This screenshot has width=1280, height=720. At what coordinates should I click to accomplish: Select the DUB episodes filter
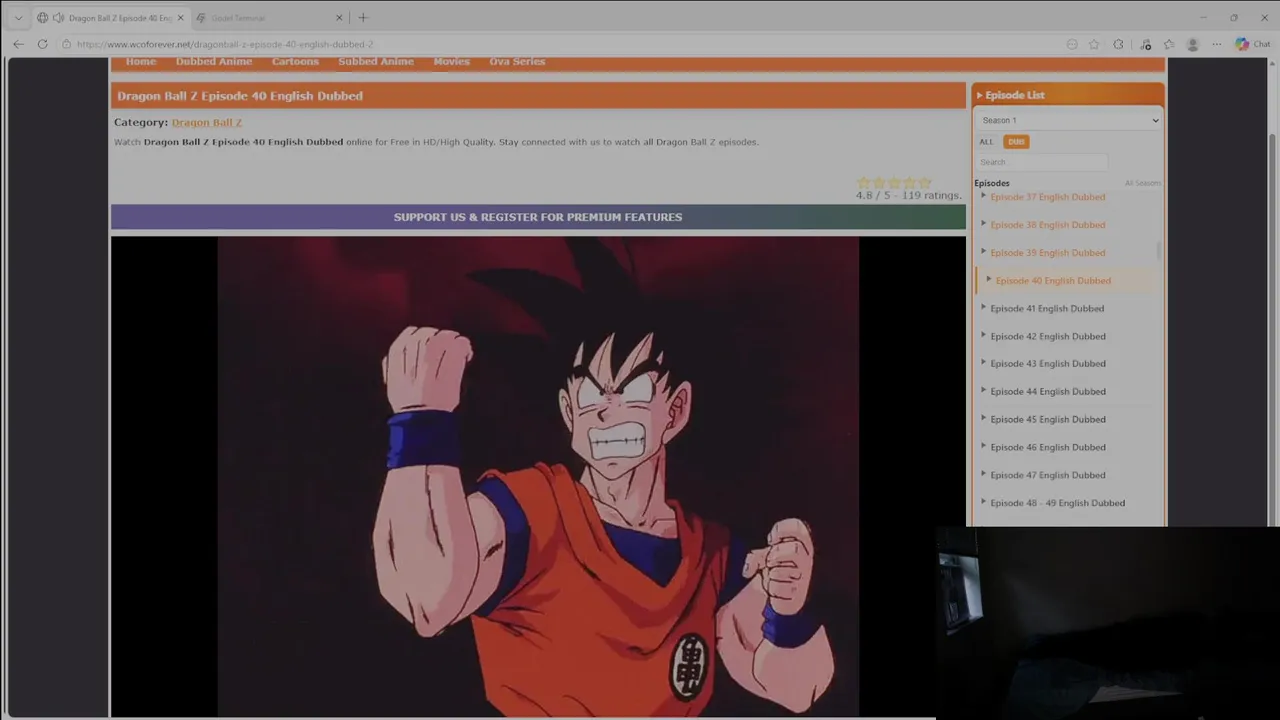coord(1016,142)
